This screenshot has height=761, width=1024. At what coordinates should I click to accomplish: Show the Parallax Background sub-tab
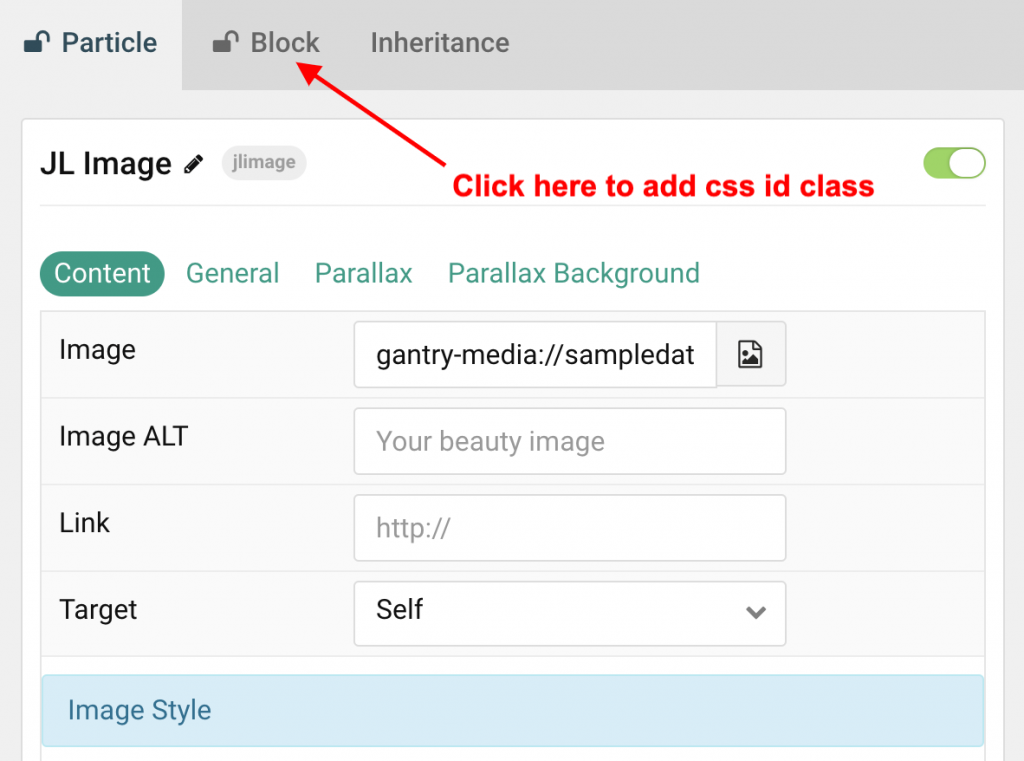coord(573,274)
